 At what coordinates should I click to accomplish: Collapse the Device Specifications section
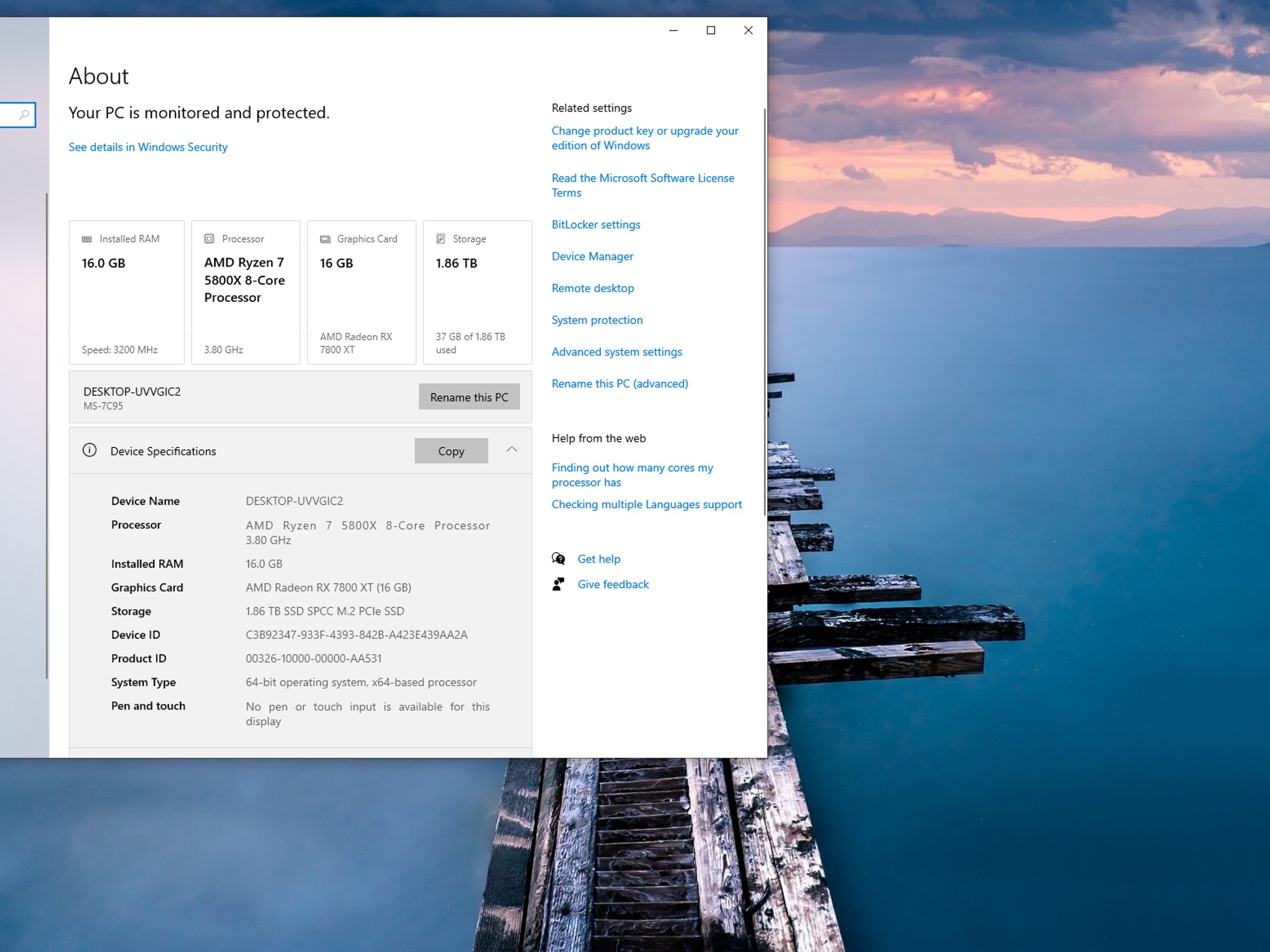tap(512, 449)
